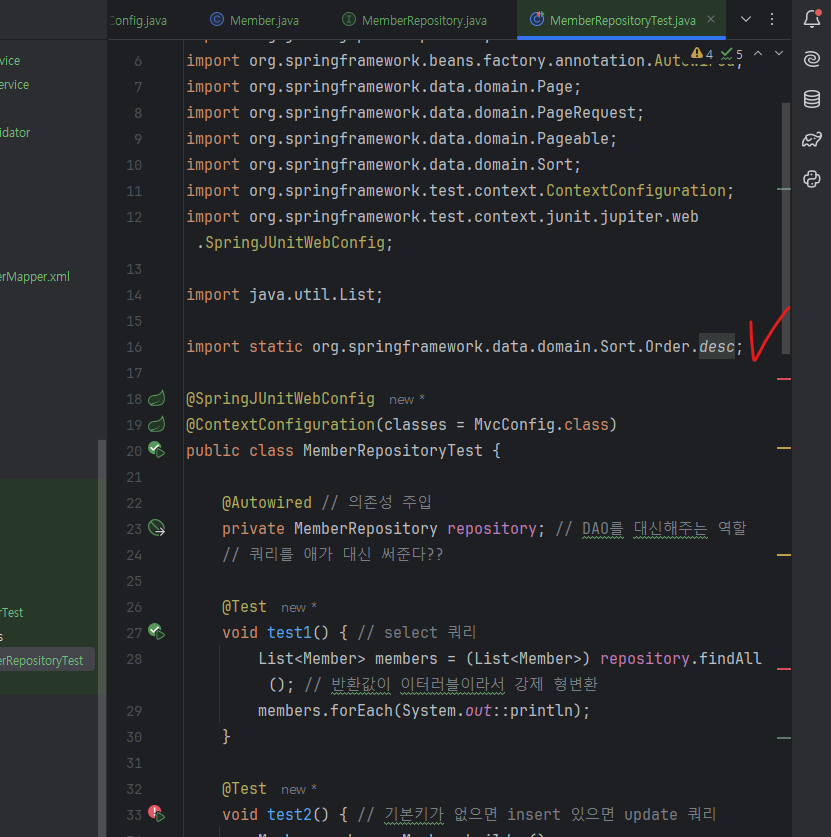Open the Notifications bell panel
Viewport: 831px width, 837px height.
point(812,19)
